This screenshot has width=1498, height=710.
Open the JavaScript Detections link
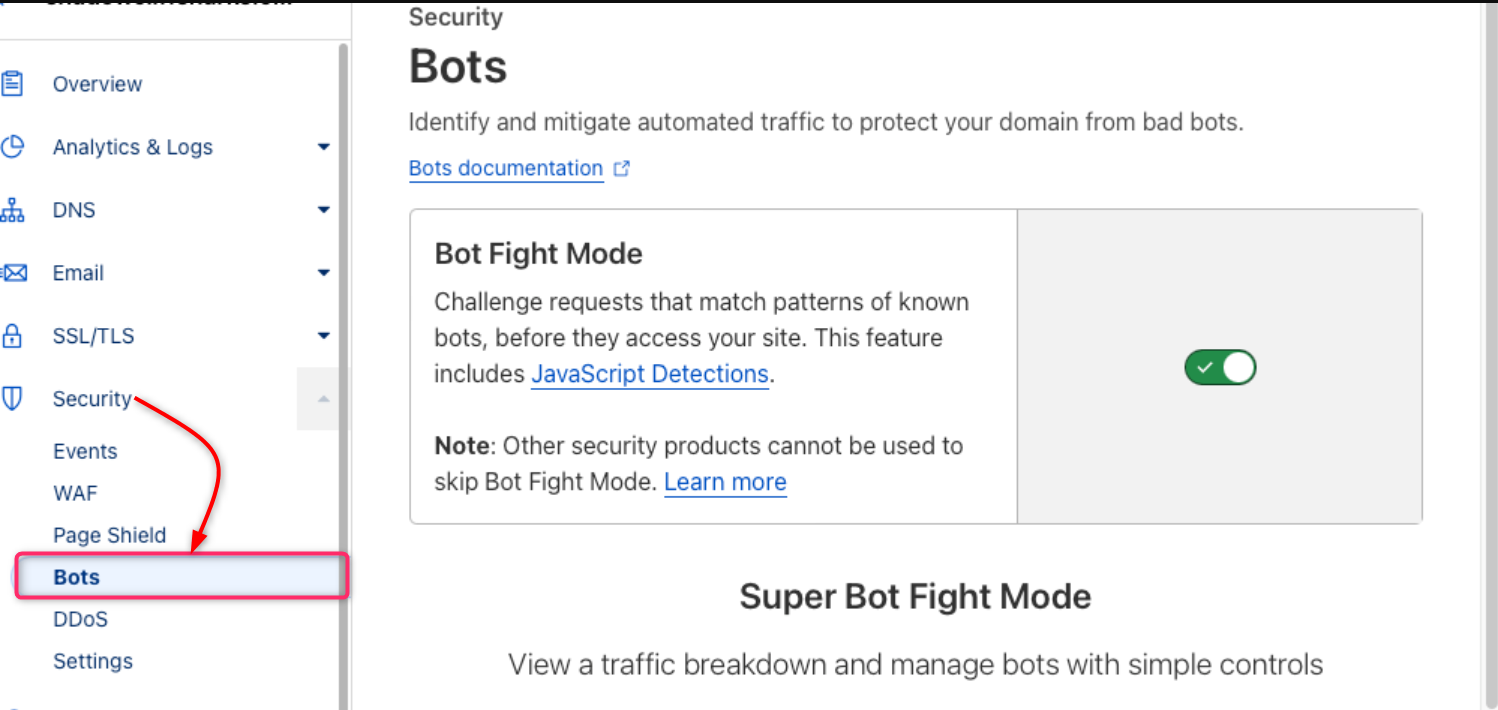coord(649,373)
